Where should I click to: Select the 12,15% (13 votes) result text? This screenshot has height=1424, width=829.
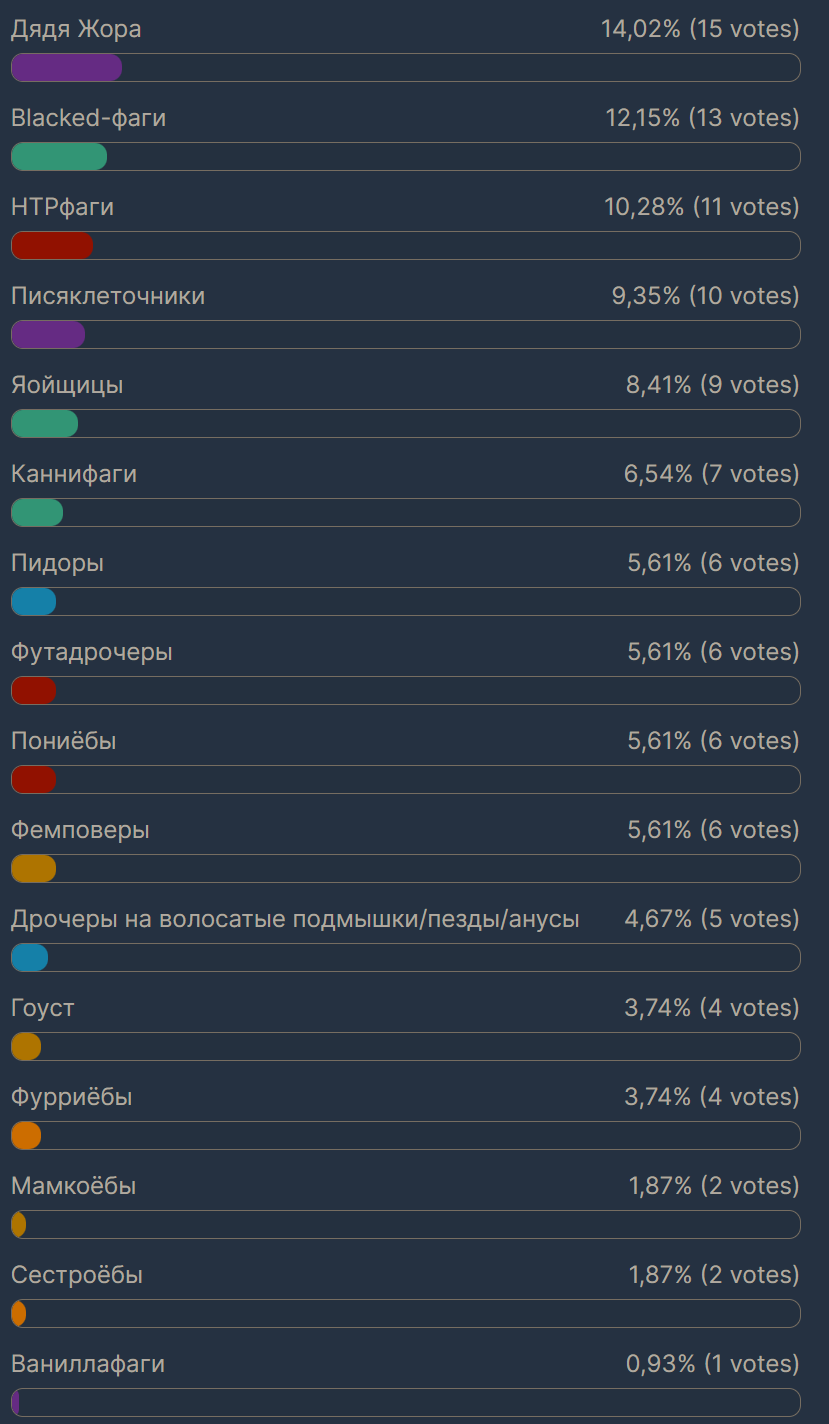coord(702,119)
